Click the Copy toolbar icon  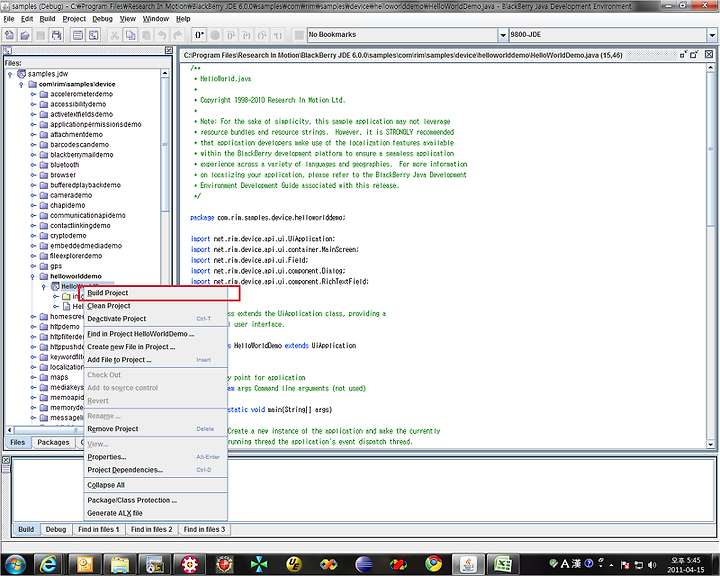click(x=130, y=35)
